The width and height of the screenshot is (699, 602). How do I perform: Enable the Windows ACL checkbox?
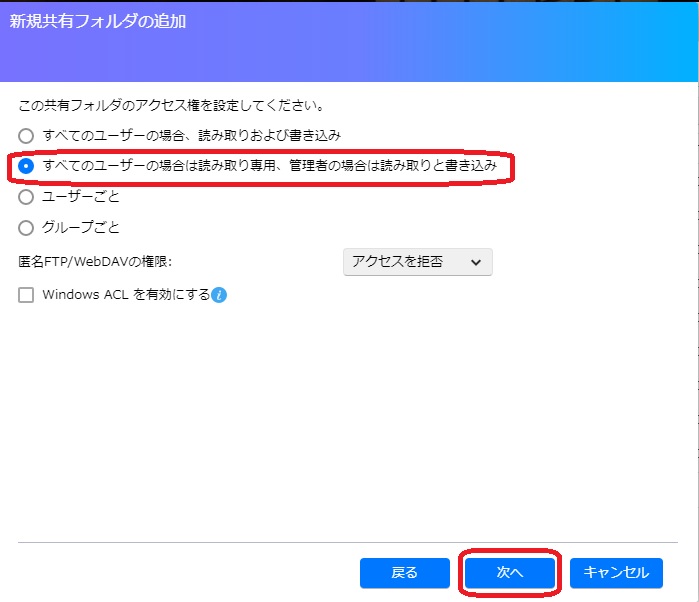(x=26, y=295)
